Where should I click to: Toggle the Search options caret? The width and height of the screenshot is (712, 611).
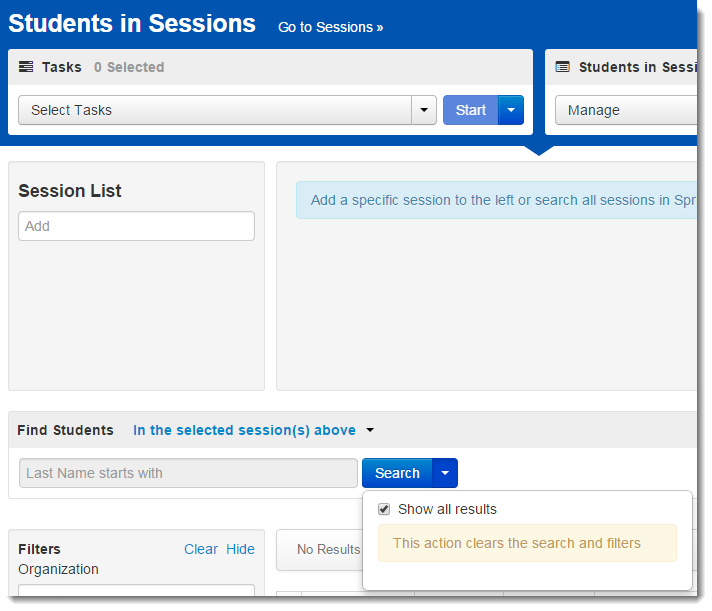(445, 473)
